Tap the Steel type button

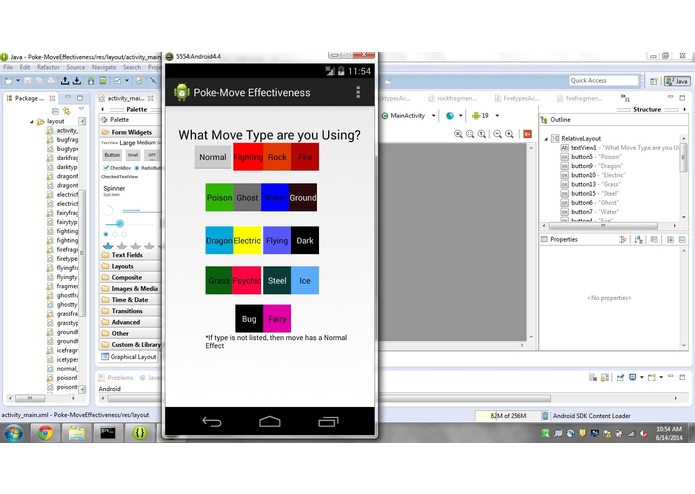click(x=277, y=280)
